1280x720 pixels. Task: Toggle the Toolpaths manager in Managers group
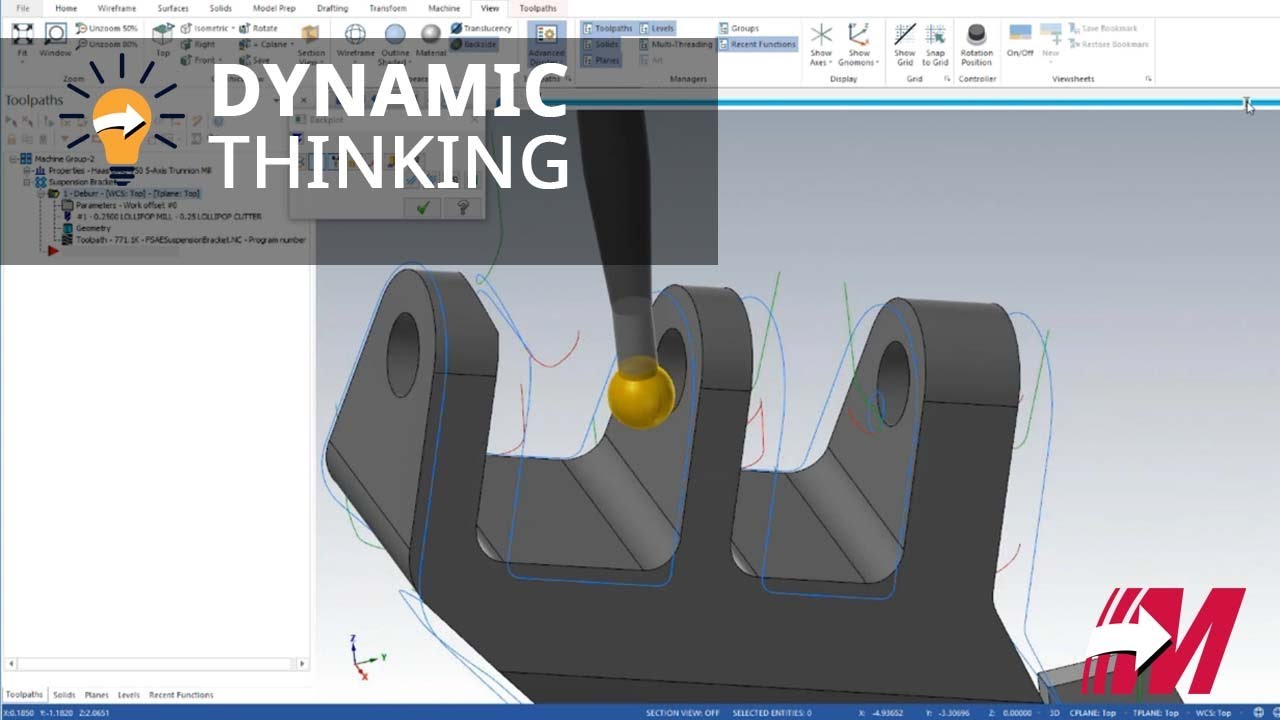click(x=607, y=28)
